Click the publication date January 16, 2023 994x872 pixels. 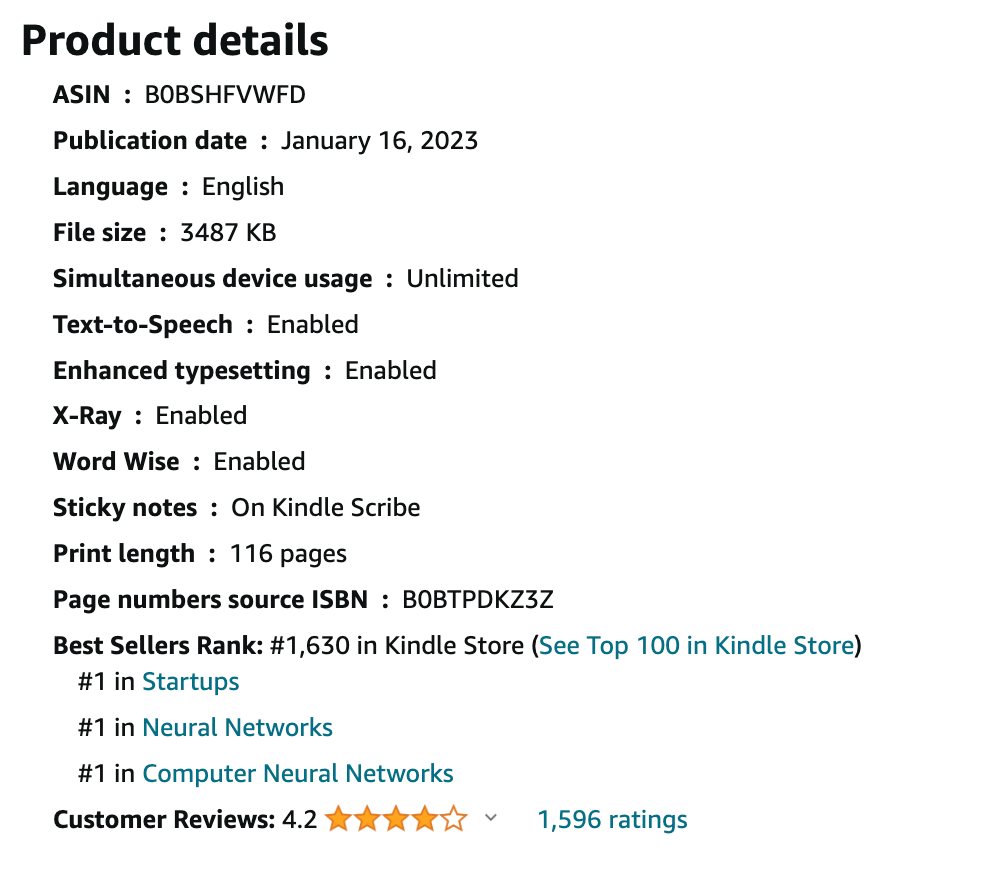[379, 141]
